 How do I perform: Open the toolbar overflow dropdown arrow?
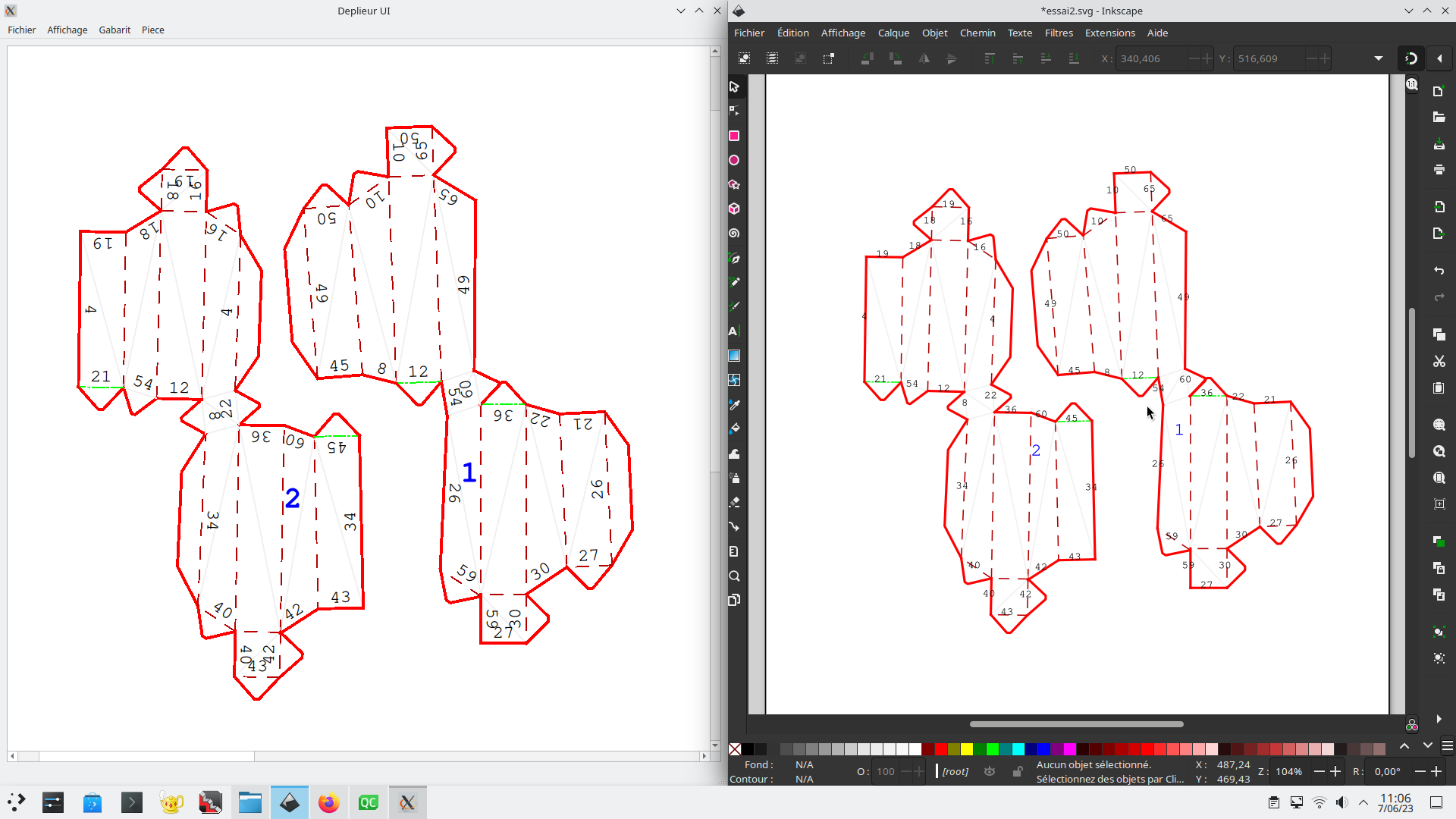(x=1378, y=58)
